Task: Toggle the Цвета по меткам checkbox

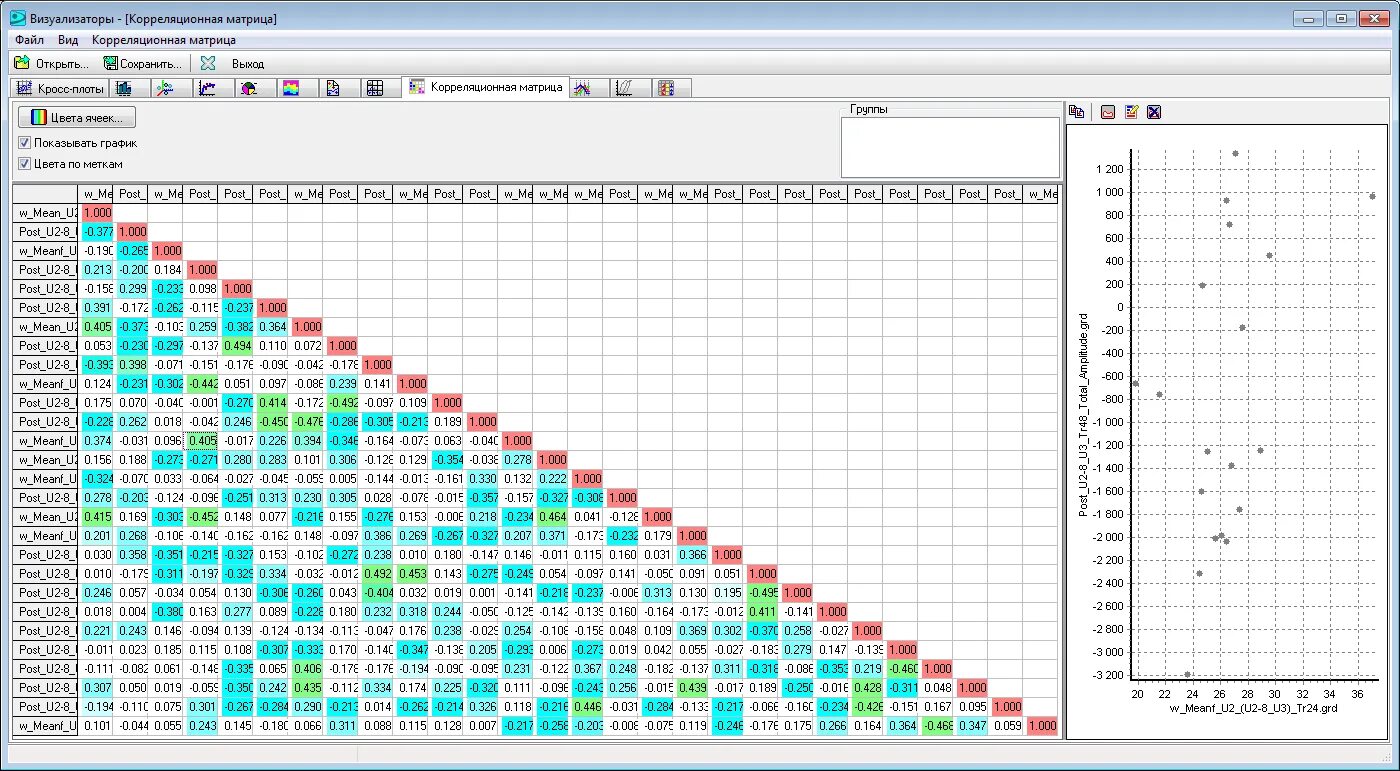Action: tap(25, 164)
